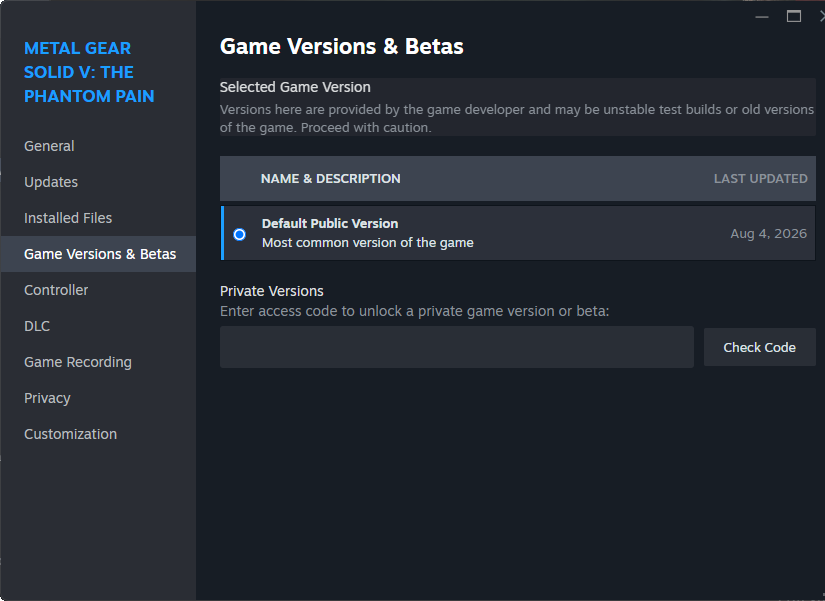Select Game Versions & Betas in sidebar
The width and height of the screenshot is (825, 601).
click(x=100, y=254)
